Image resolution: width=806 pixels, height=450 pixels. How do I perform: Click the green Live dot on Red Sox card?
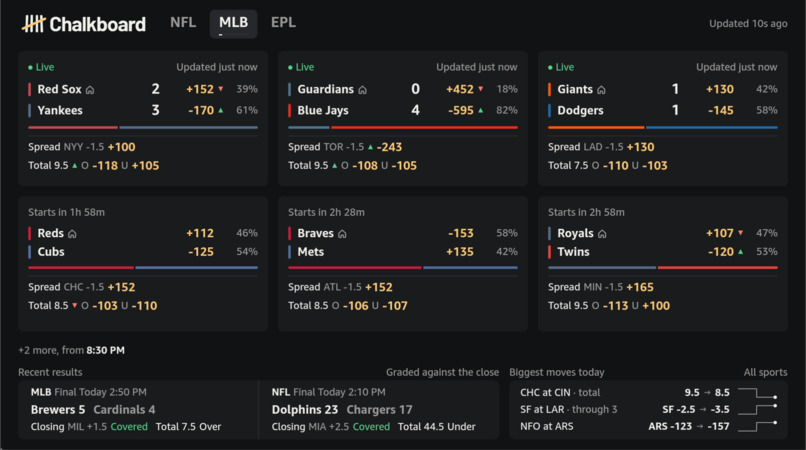[x=30, y=67]
